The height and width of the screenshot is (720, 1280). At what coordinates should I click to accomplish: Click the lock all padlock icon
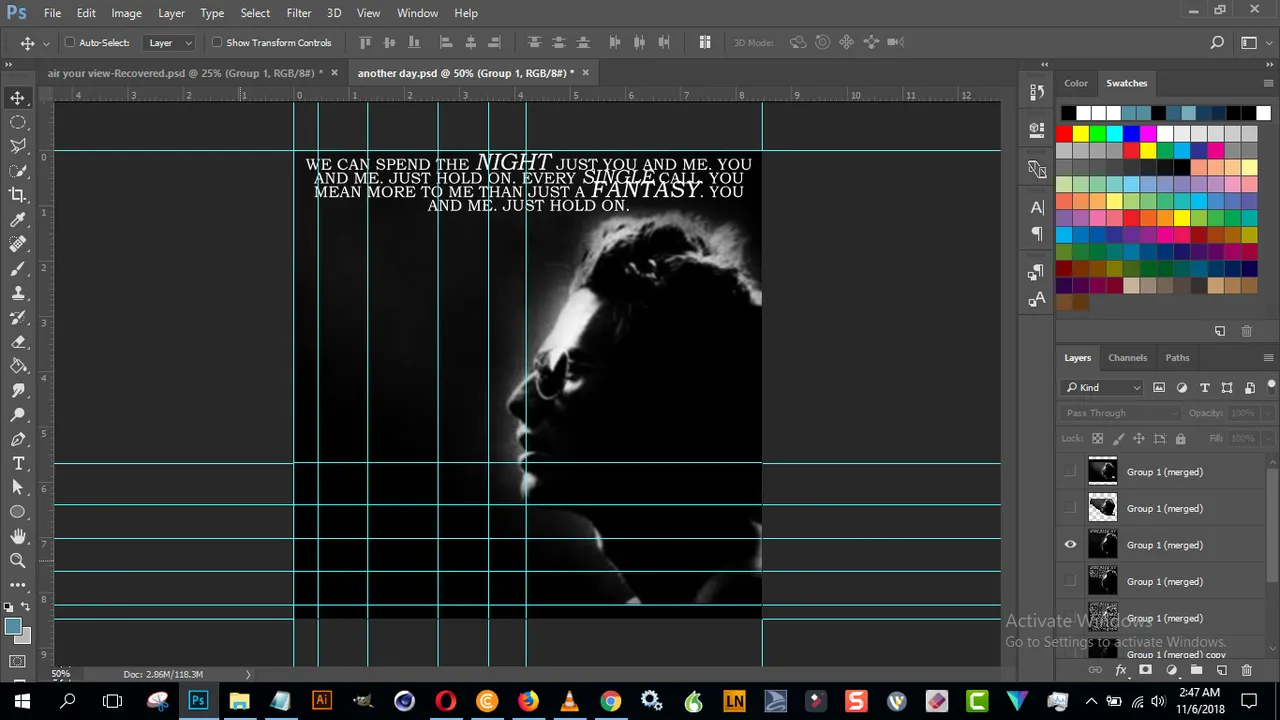(x=1180, y=438)
